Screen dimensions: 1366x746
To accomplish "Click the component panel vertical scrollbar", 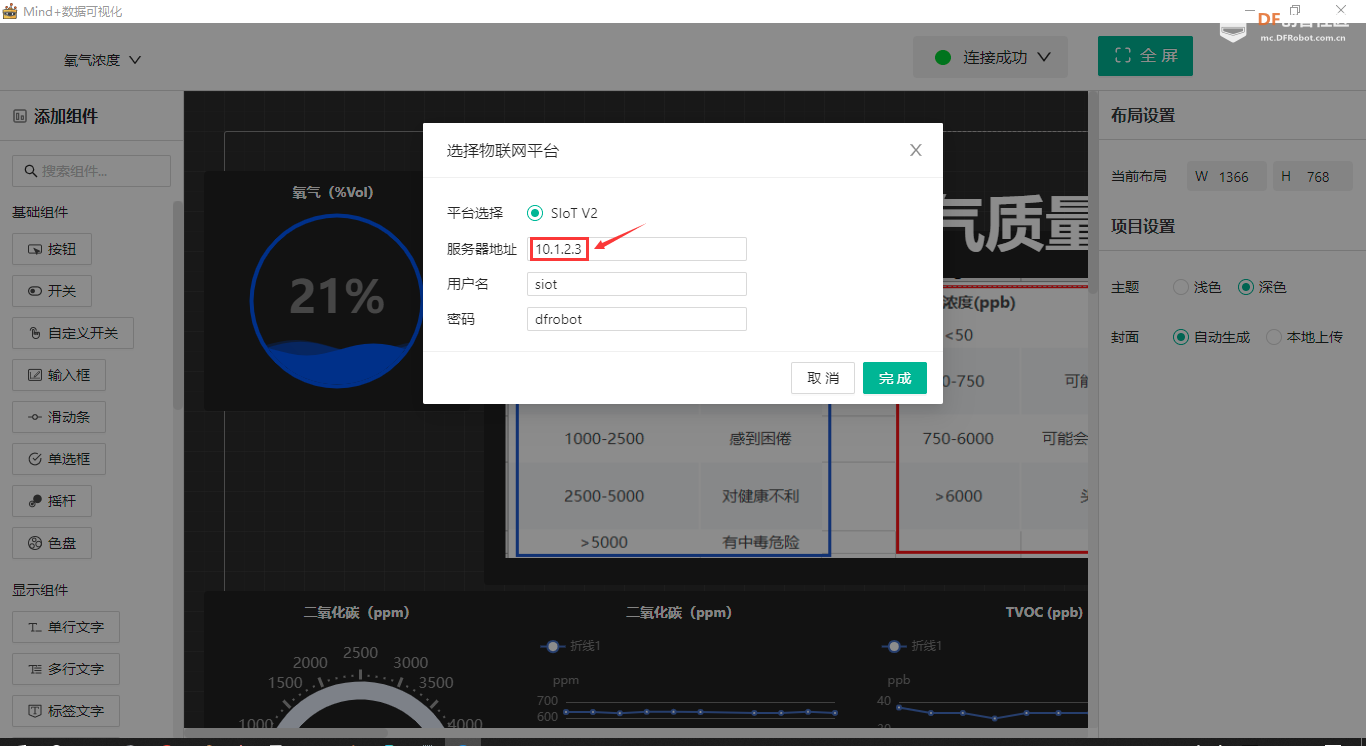I will tap(178, 305).
